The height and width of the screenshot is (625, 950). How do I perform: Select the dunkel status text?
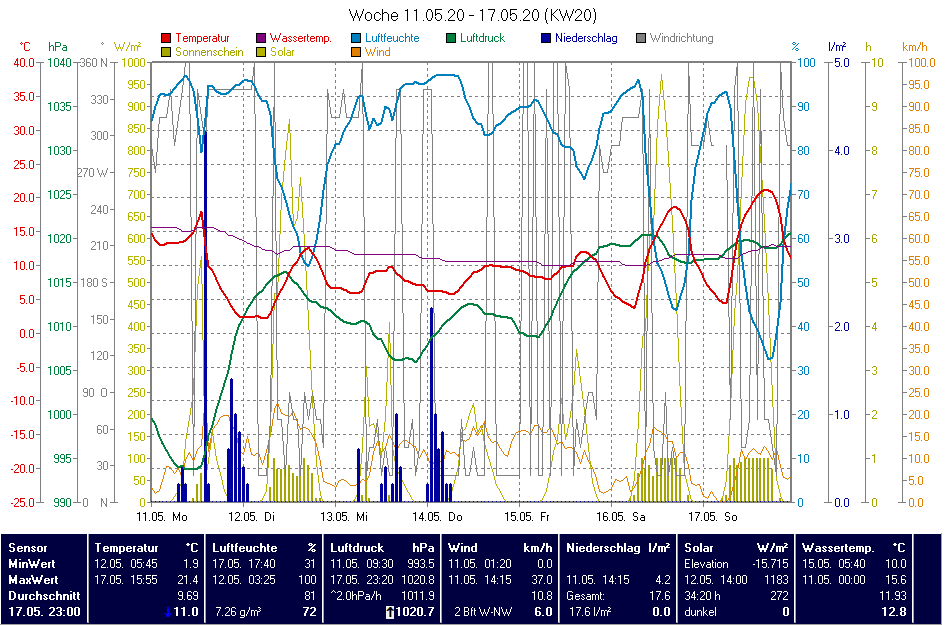pyautogui.click(x=700, y=612)
